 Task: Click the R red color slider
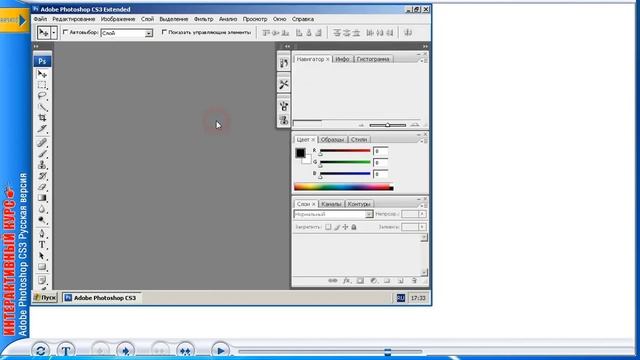345,151
